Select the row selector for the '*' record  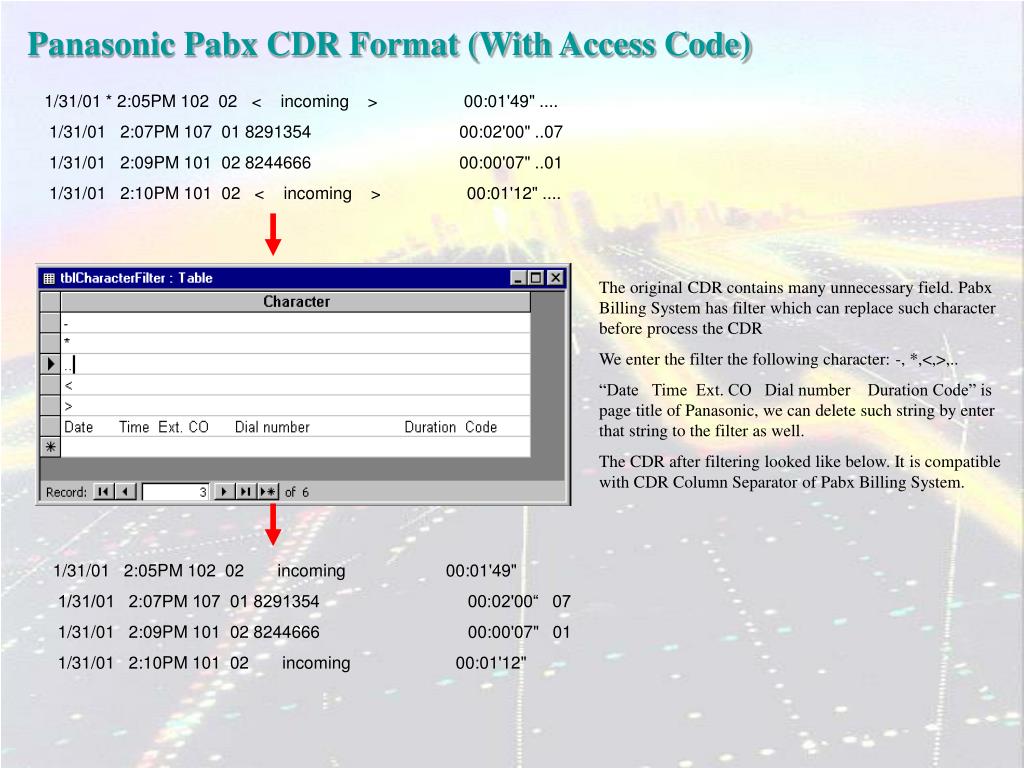pos(50,343)
